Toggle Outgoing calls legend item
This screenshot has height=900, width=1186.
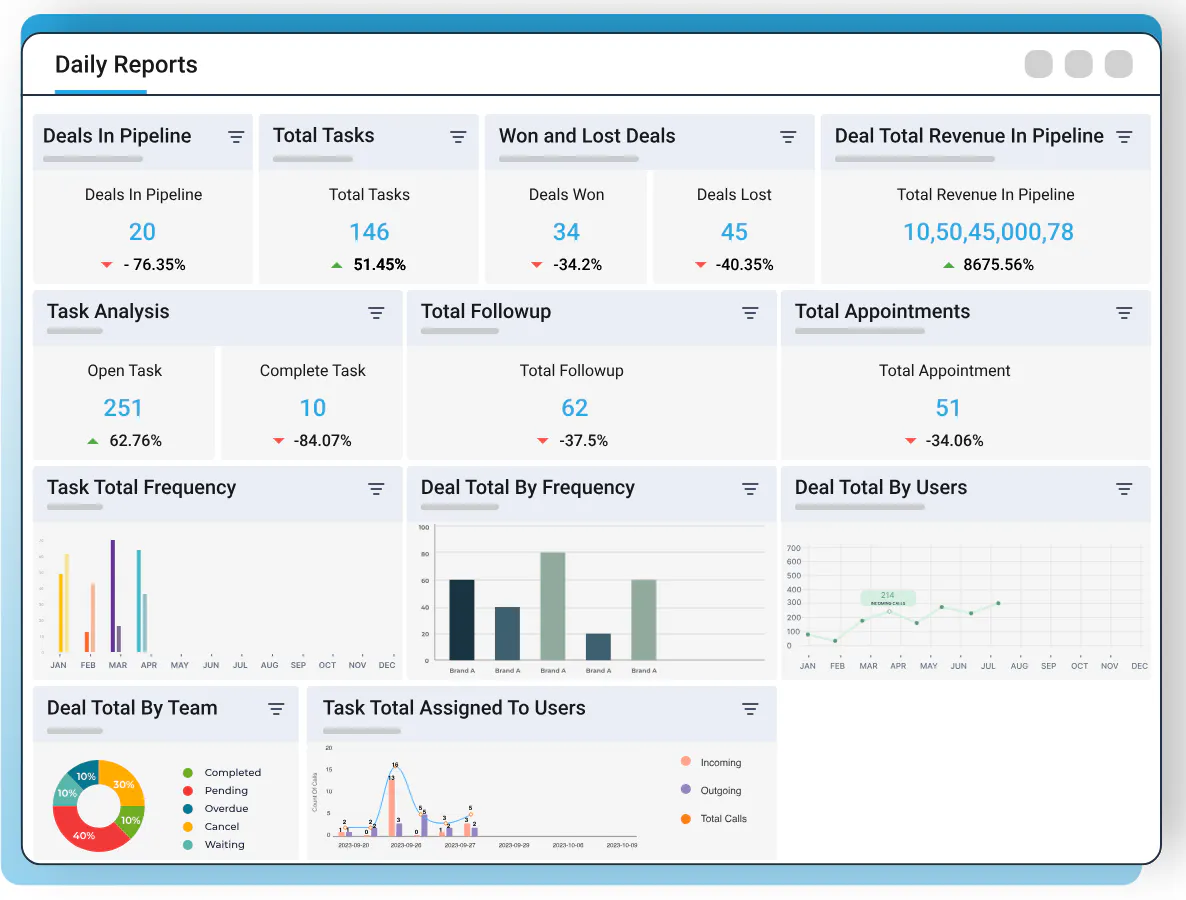[711, 790]
